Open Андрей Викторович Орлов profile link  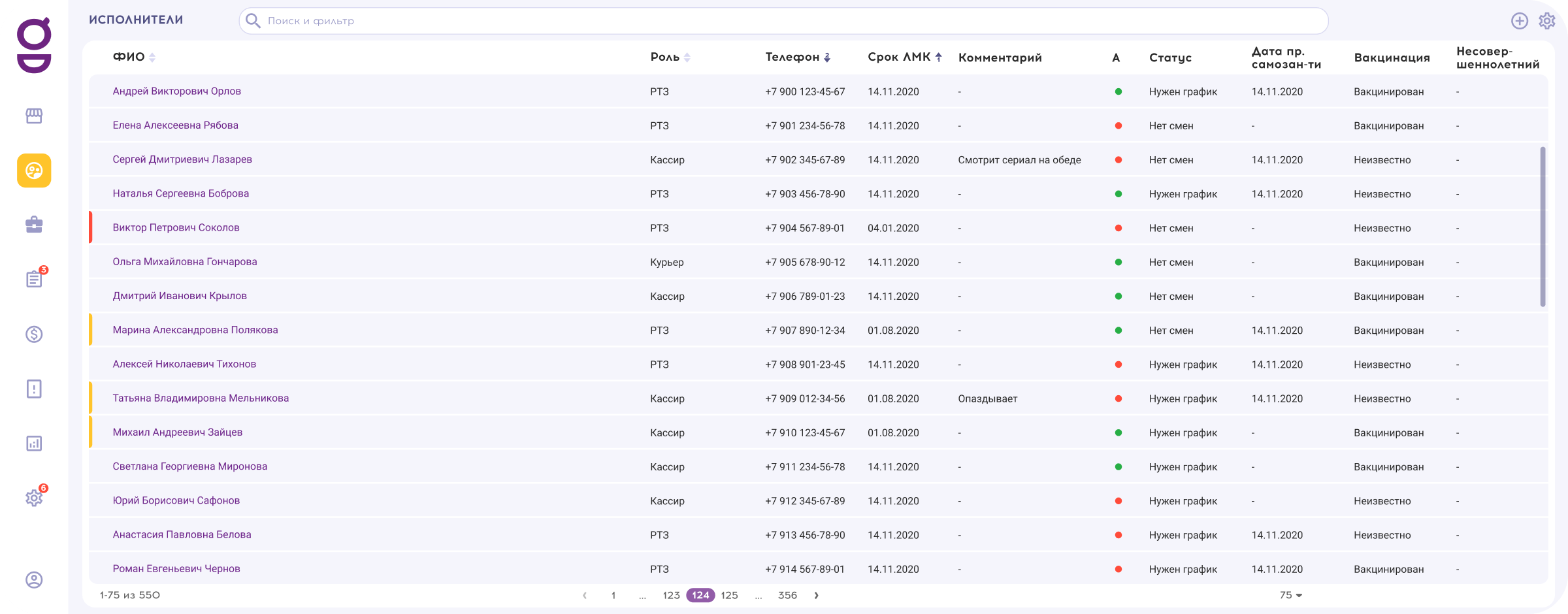point(176,91)
